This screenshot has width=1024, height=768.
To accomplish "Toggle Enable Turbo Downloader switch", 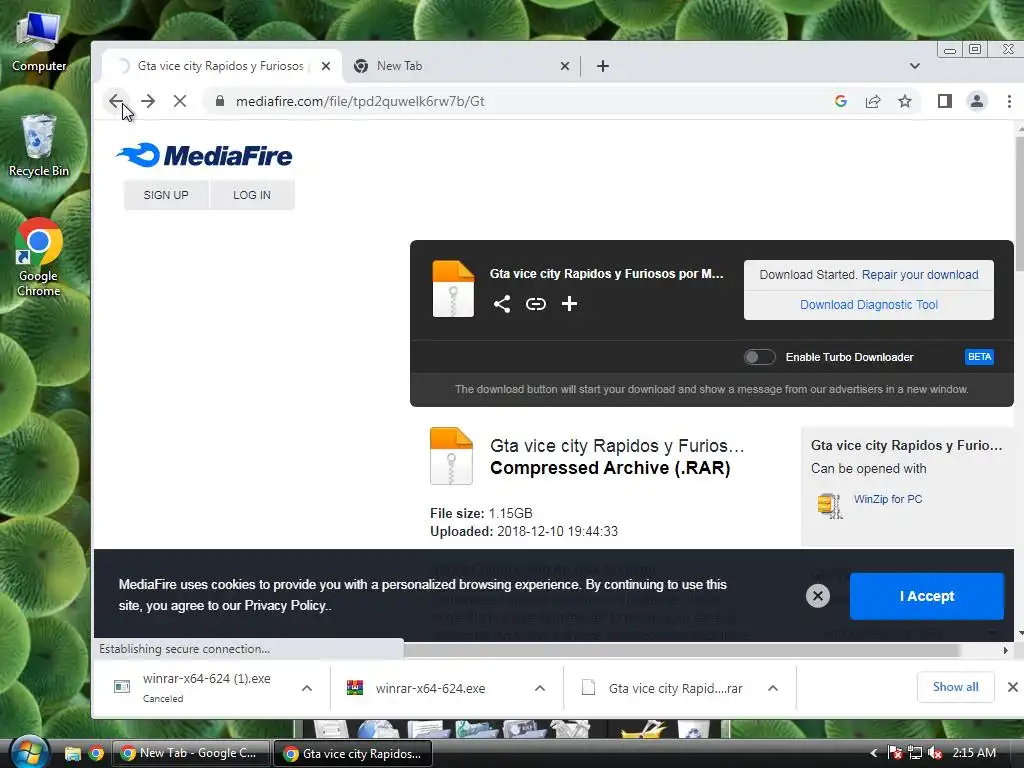I will point(760,357).
